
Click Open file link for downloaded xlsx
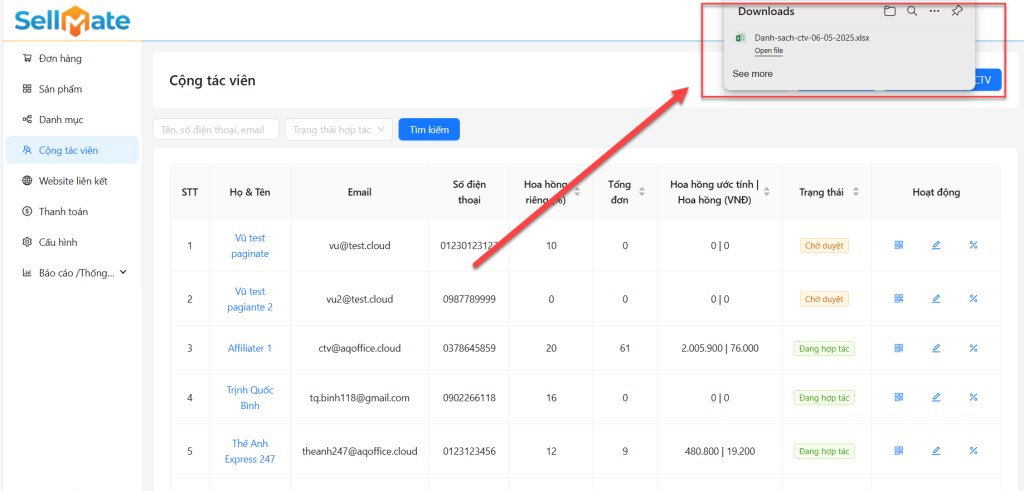coord(768,50)
